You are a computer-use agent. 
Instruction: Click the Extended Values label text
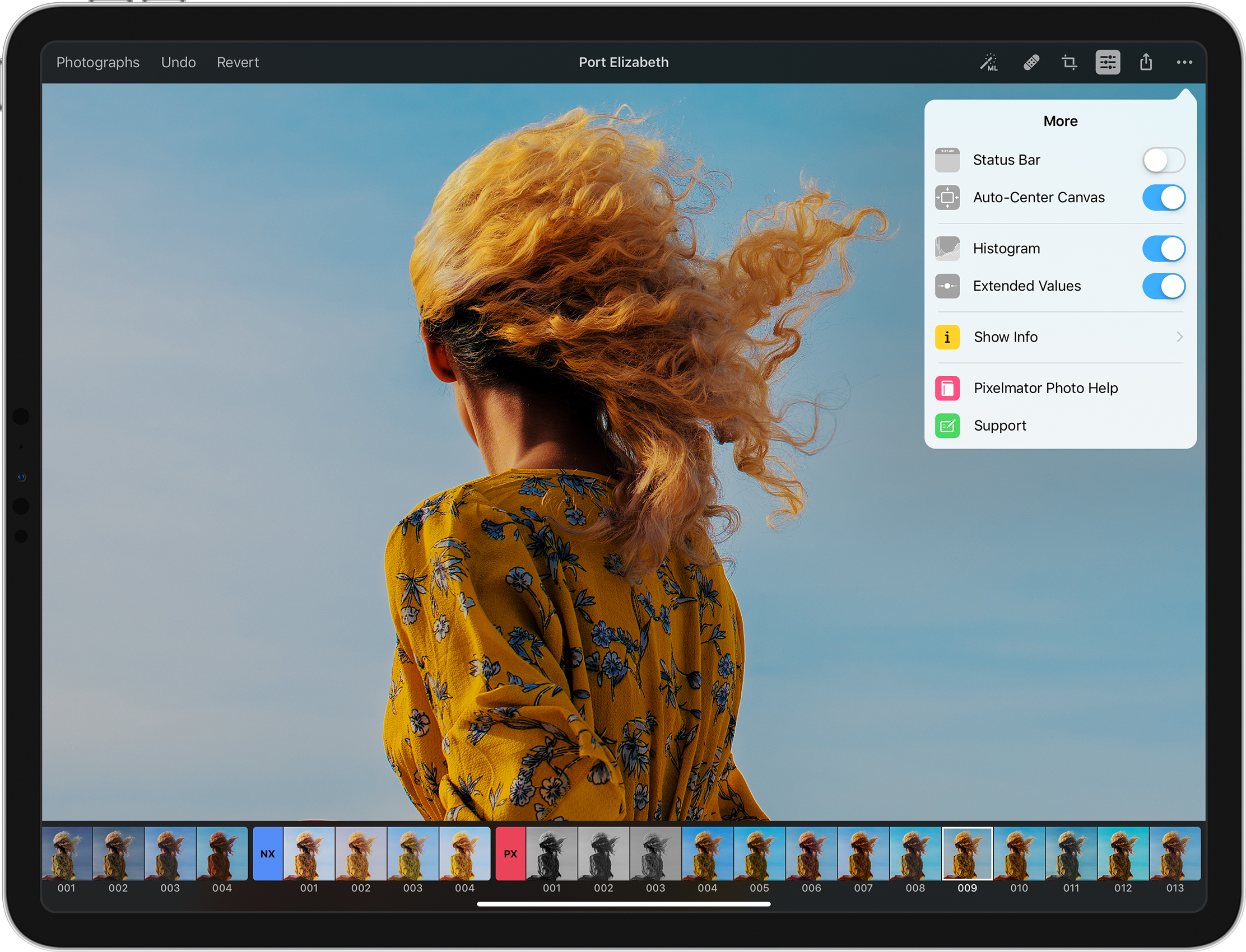[1026, 286]
